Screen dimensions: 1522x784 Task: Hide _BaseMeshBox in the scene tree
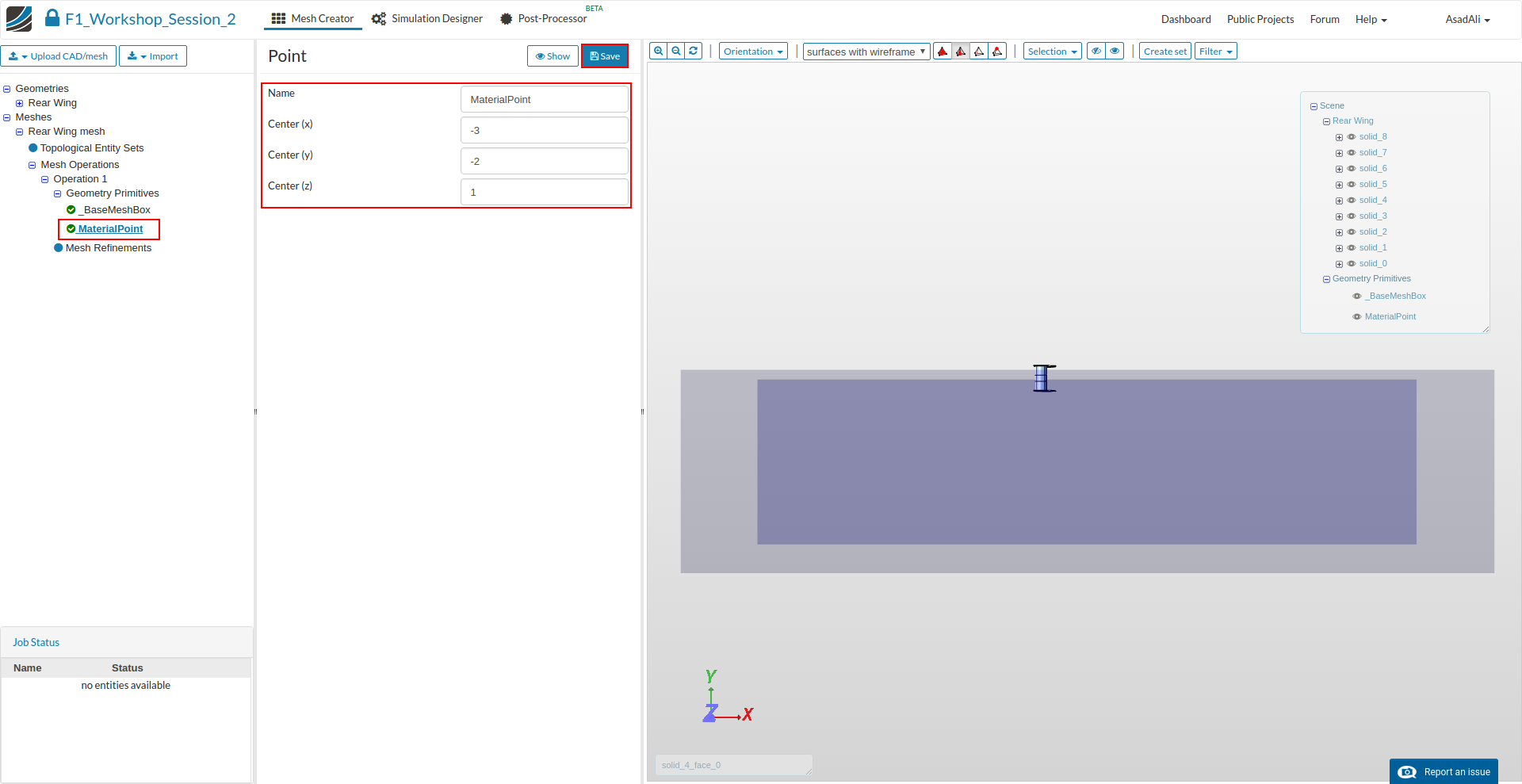pos(1357,296)
